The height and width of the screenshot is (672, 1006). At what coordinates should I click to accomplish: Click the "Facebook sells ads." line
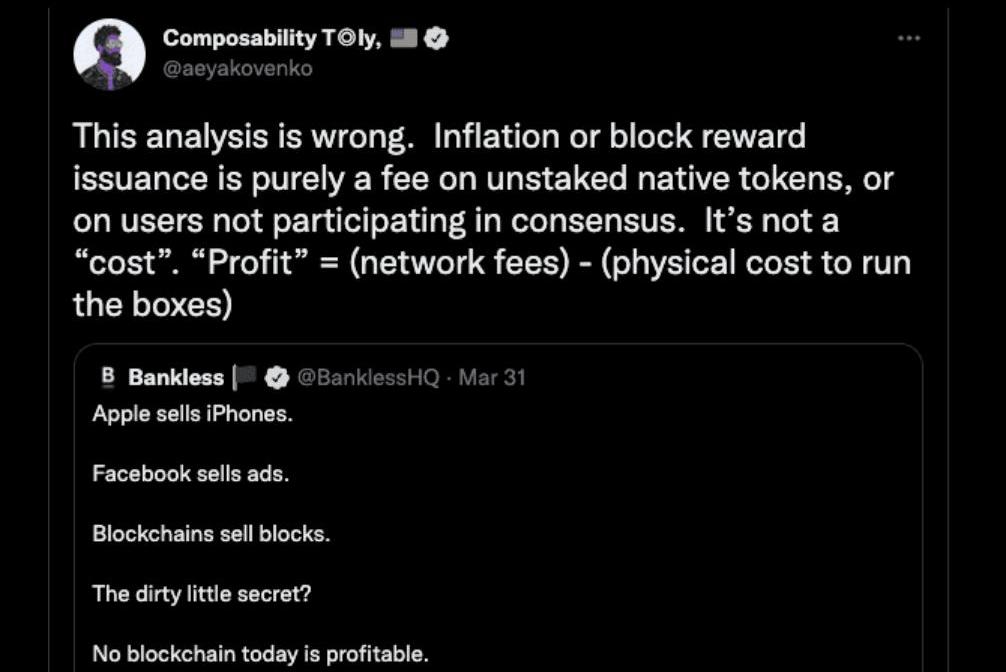(190, 474)
